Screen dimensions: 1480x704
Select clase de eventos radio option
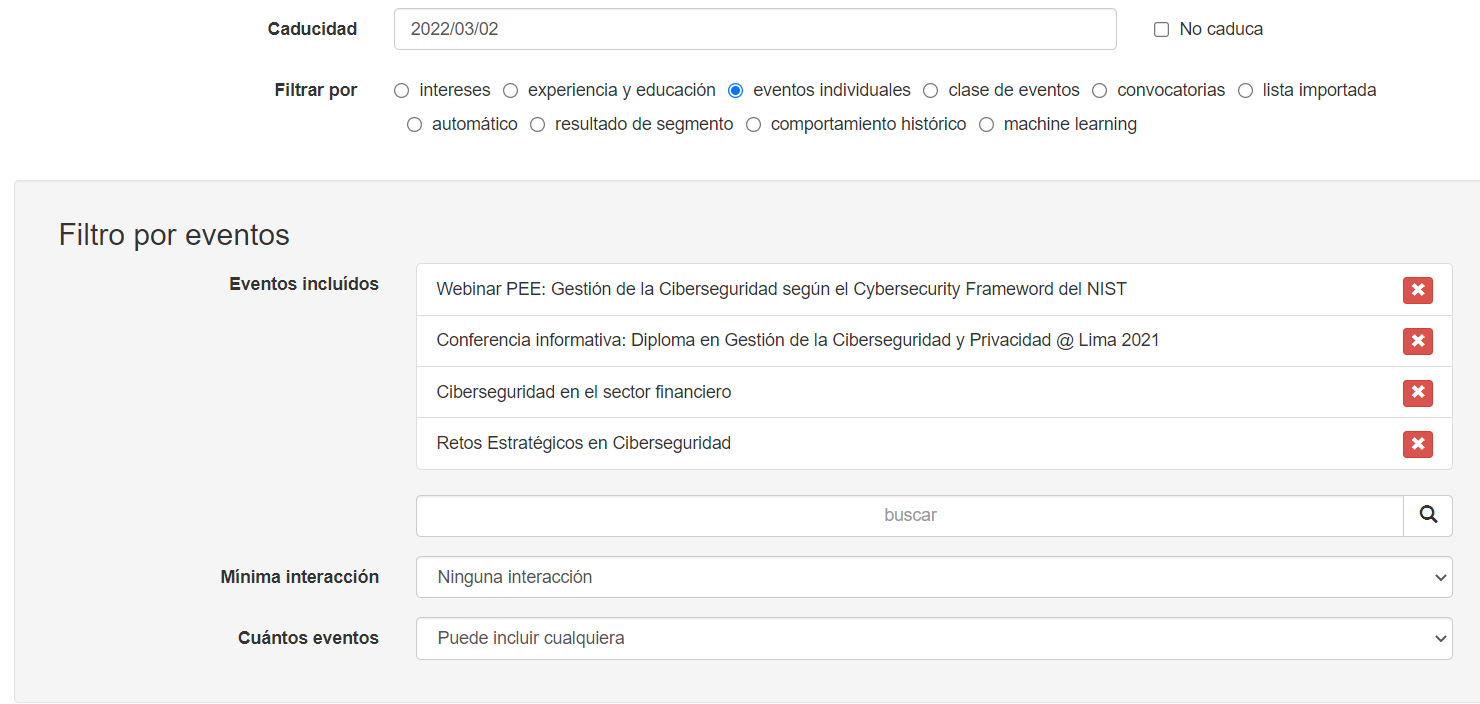930,90
